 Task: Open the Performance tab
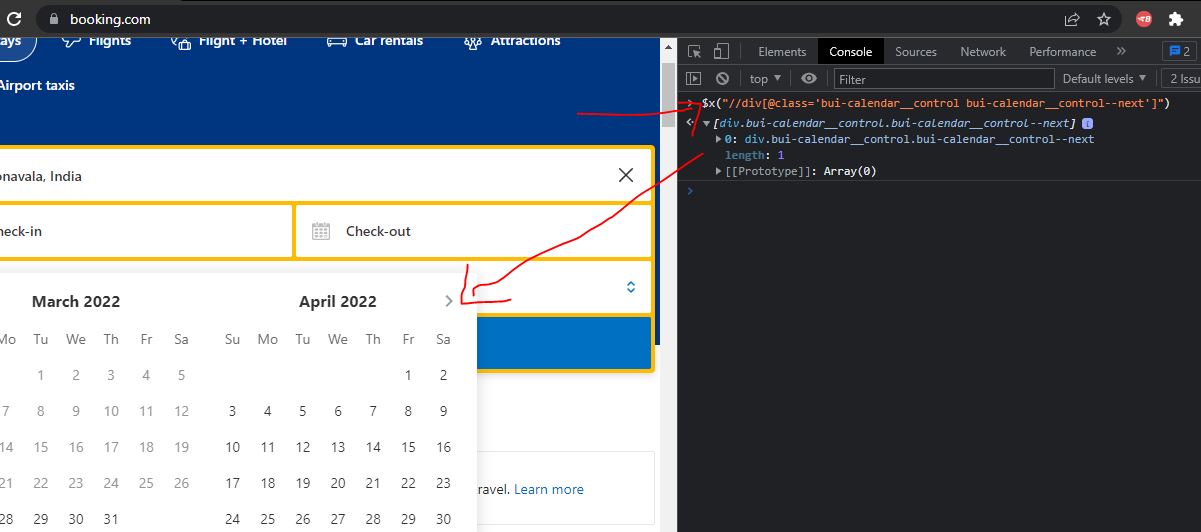[1062, 51]
